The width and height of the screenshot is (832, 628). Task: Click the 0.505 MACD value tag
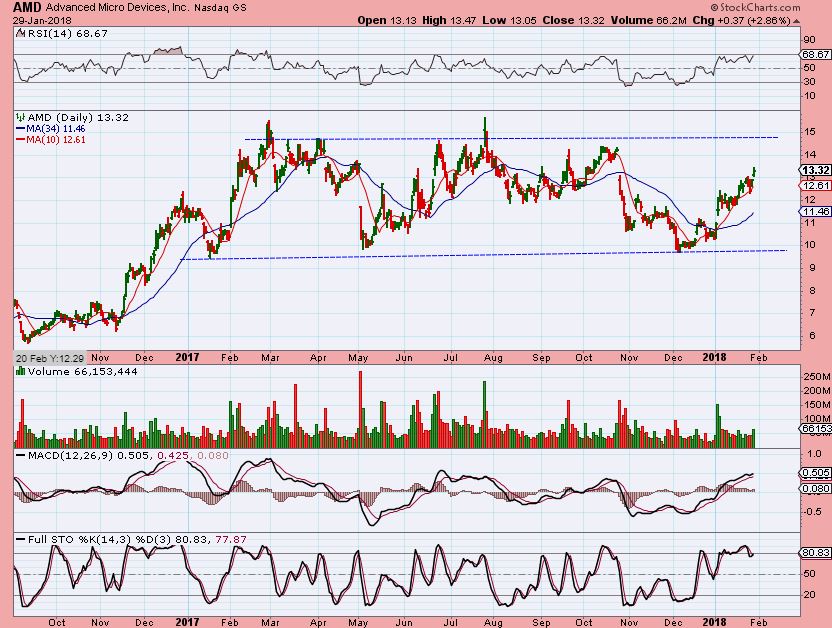(x=816, y=473)
